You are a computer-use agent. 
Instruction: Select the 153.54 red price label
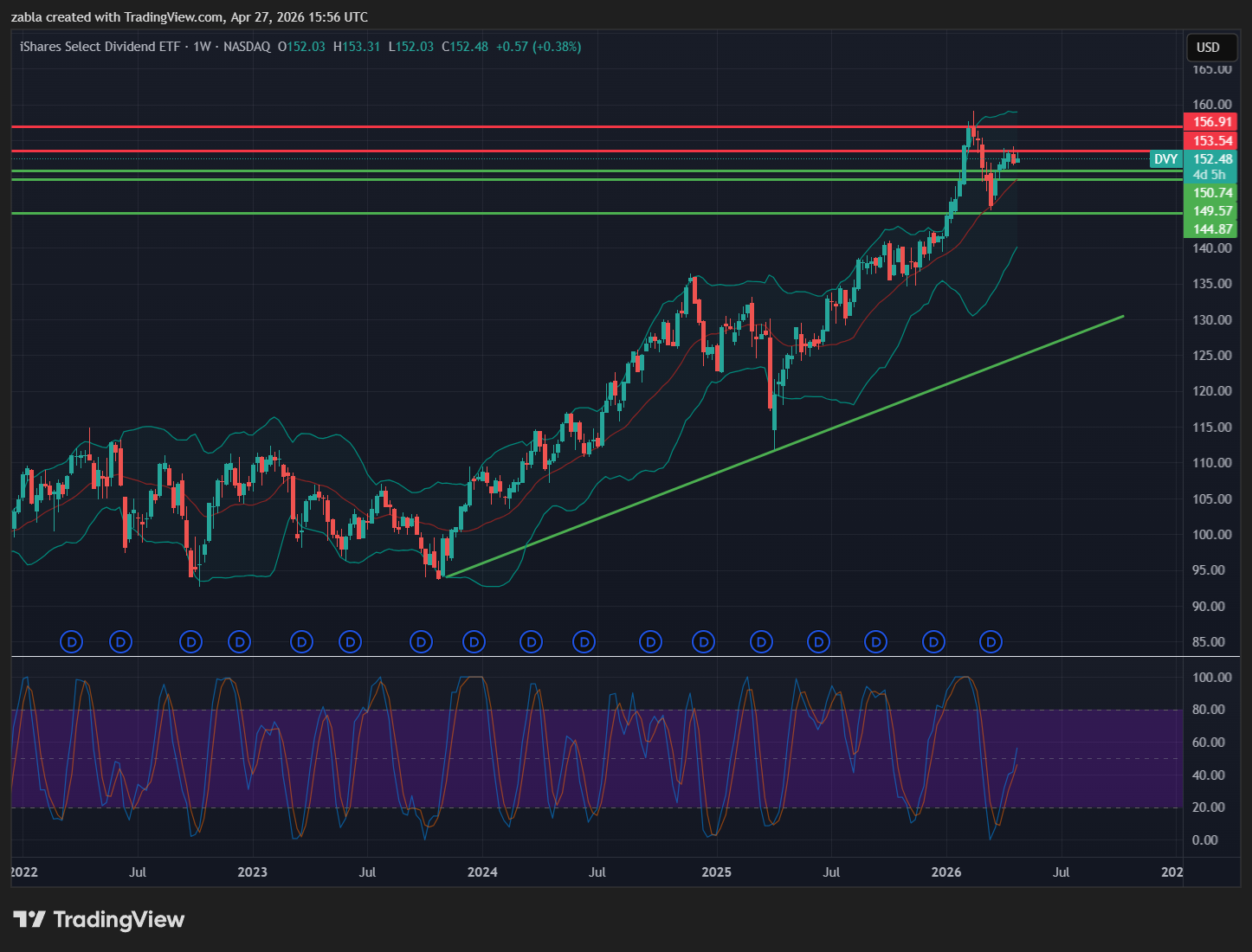(1211, 141)
